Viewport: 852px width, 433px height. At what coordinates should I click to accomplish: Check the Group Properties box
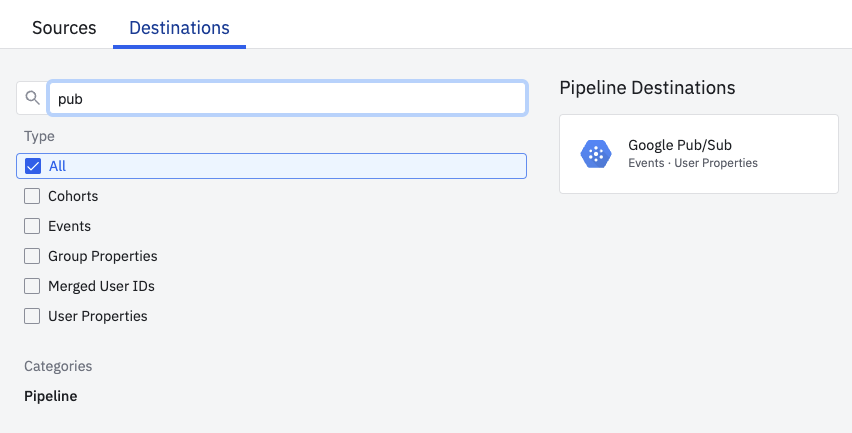[x=32, y=256]
